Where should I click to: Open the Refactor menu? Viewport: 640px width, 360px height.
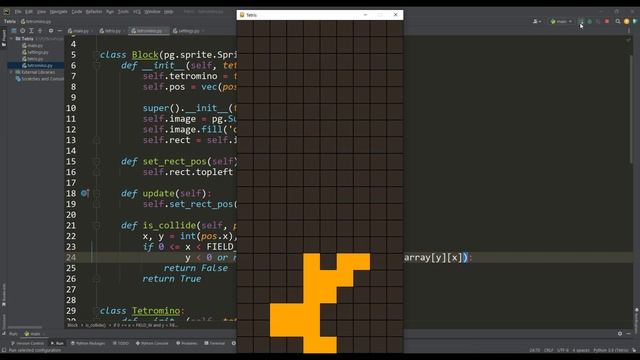tap(94, 12)
